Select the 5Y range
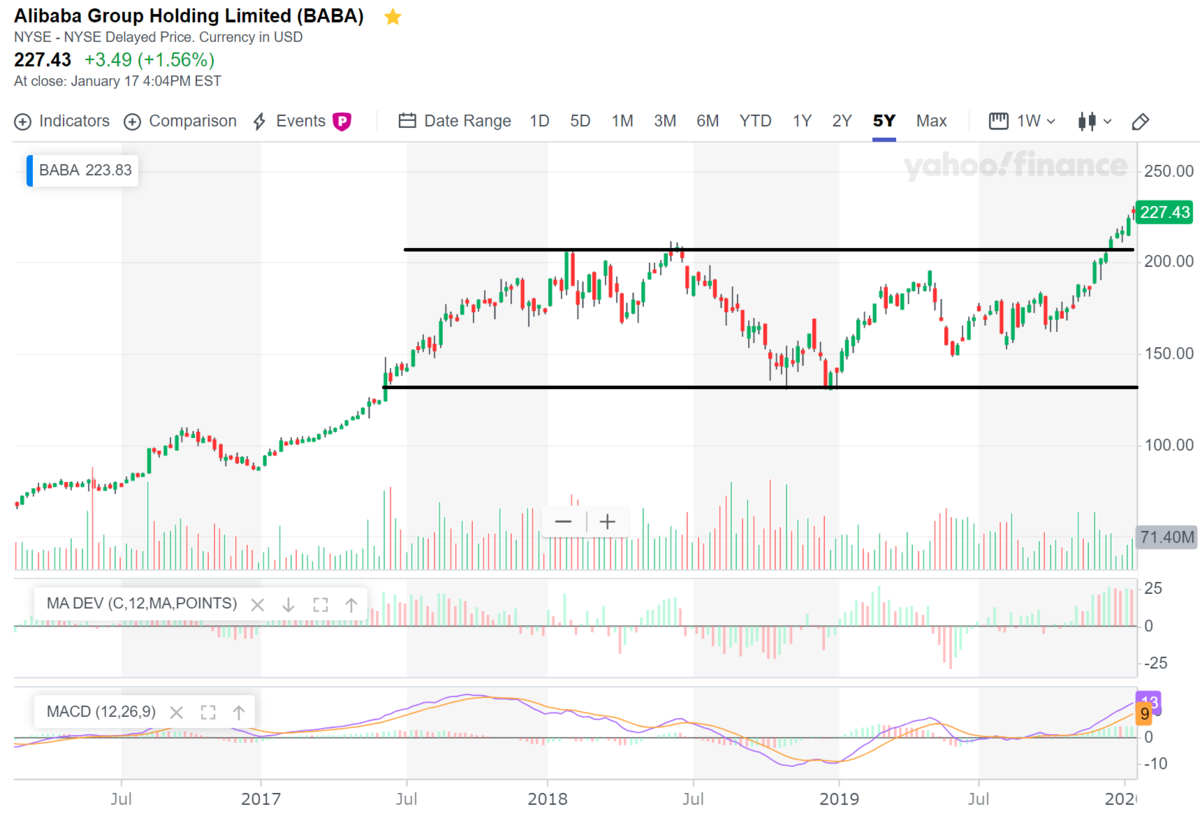Screen dimensions: 1200x823 click(x=884, y=121)
